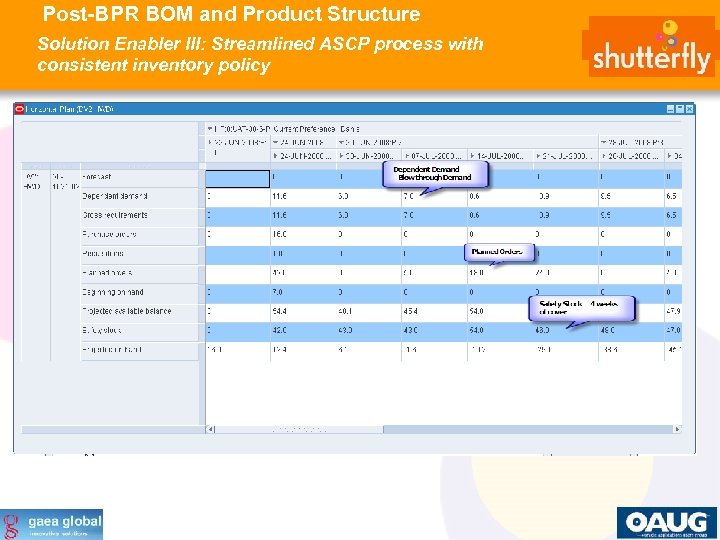Screen dimensions: 720x540
Task: Click Purchase orders value 16.0
Action: tap(279, 234)
